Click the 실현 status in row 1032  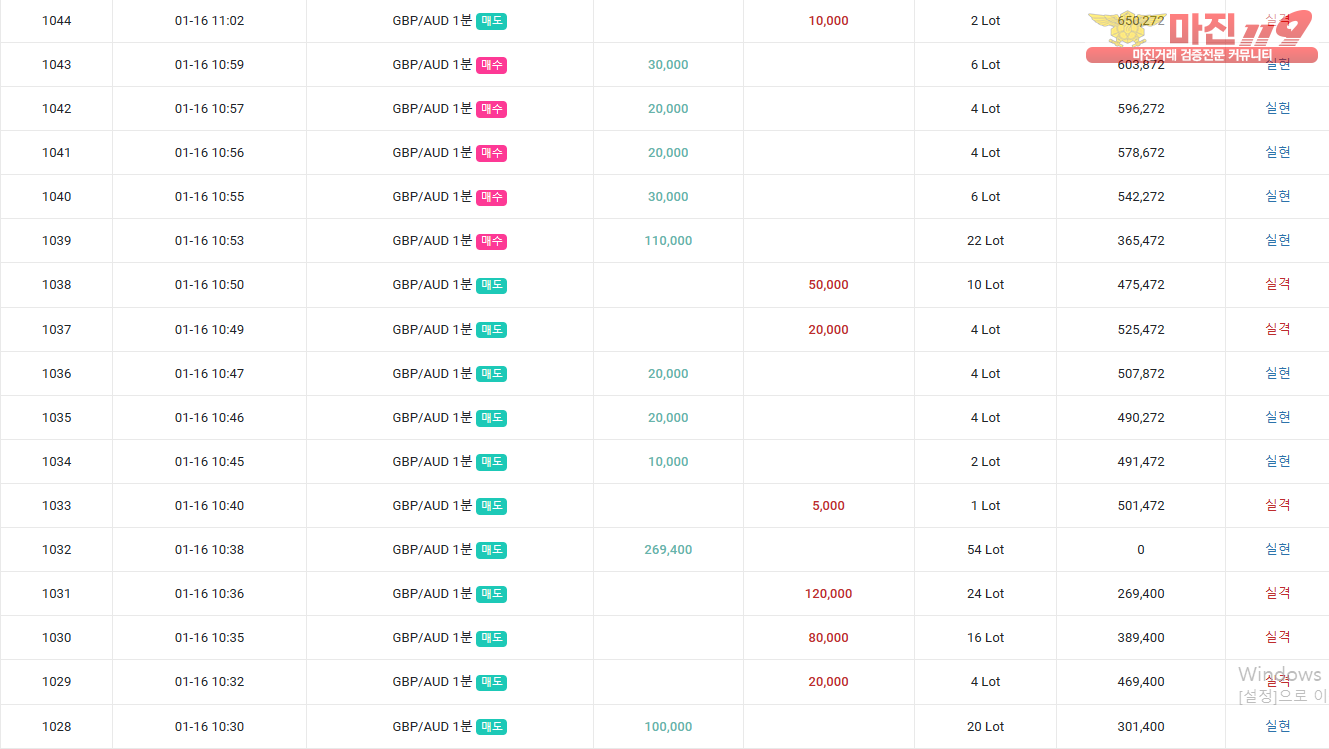1277,549
